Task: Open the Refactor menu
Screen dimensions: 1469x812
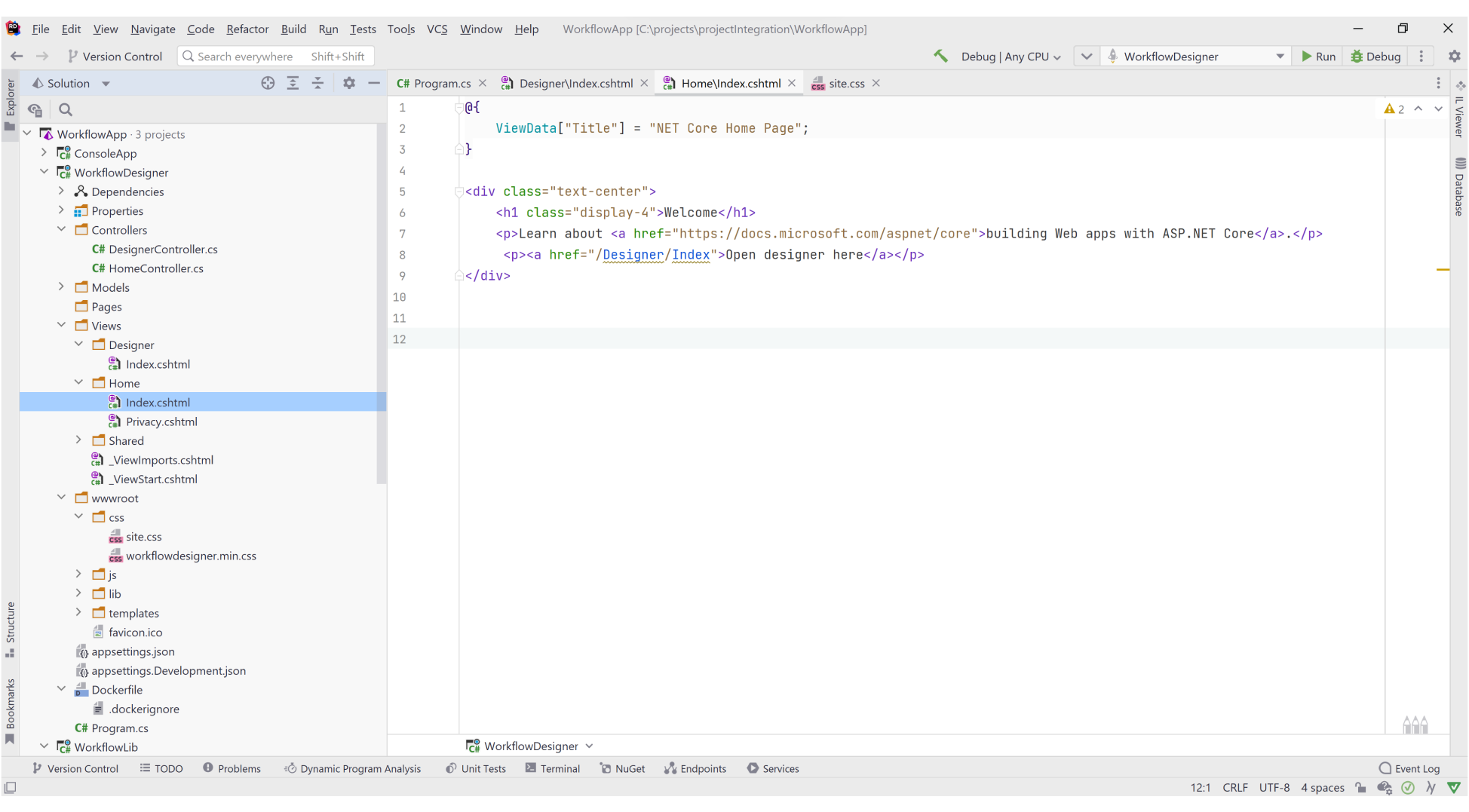Action: (x=247, y=29)
